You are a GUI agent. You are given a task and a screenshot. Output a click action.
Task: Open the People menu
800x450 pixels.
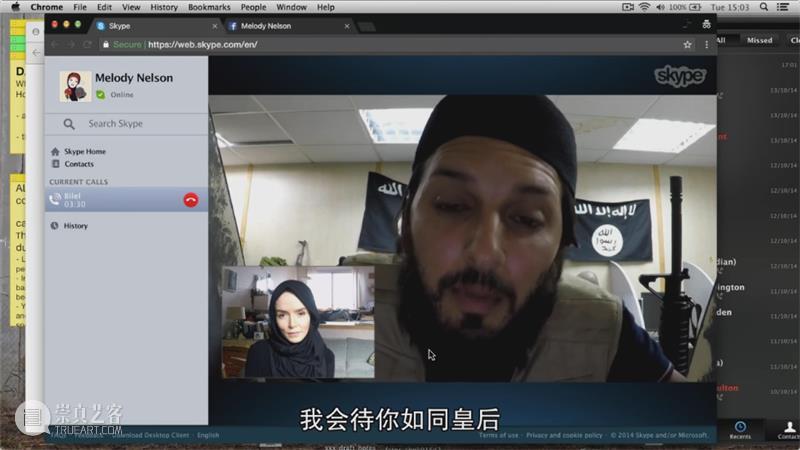coord(253,7)
